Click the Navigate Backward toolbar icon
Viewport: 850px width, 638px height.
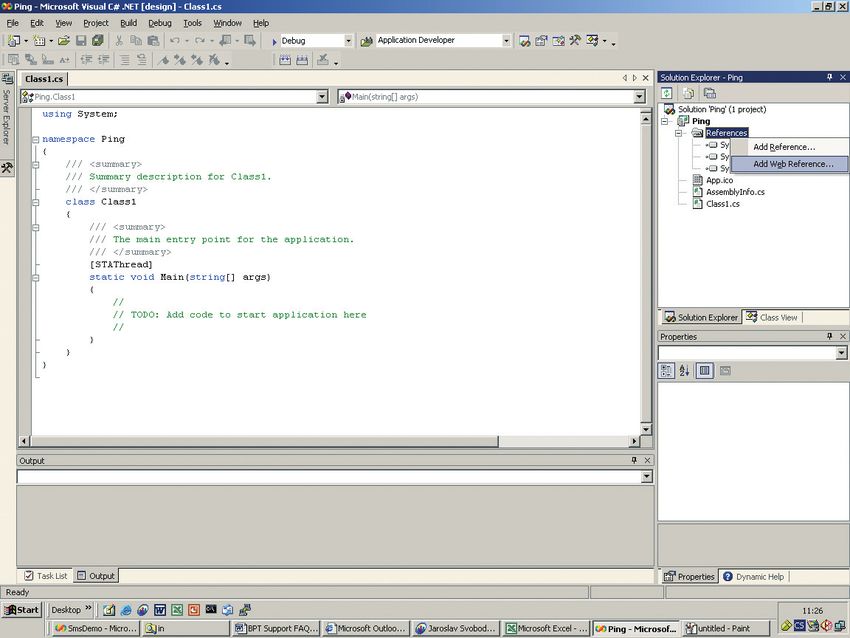[225, 41]
